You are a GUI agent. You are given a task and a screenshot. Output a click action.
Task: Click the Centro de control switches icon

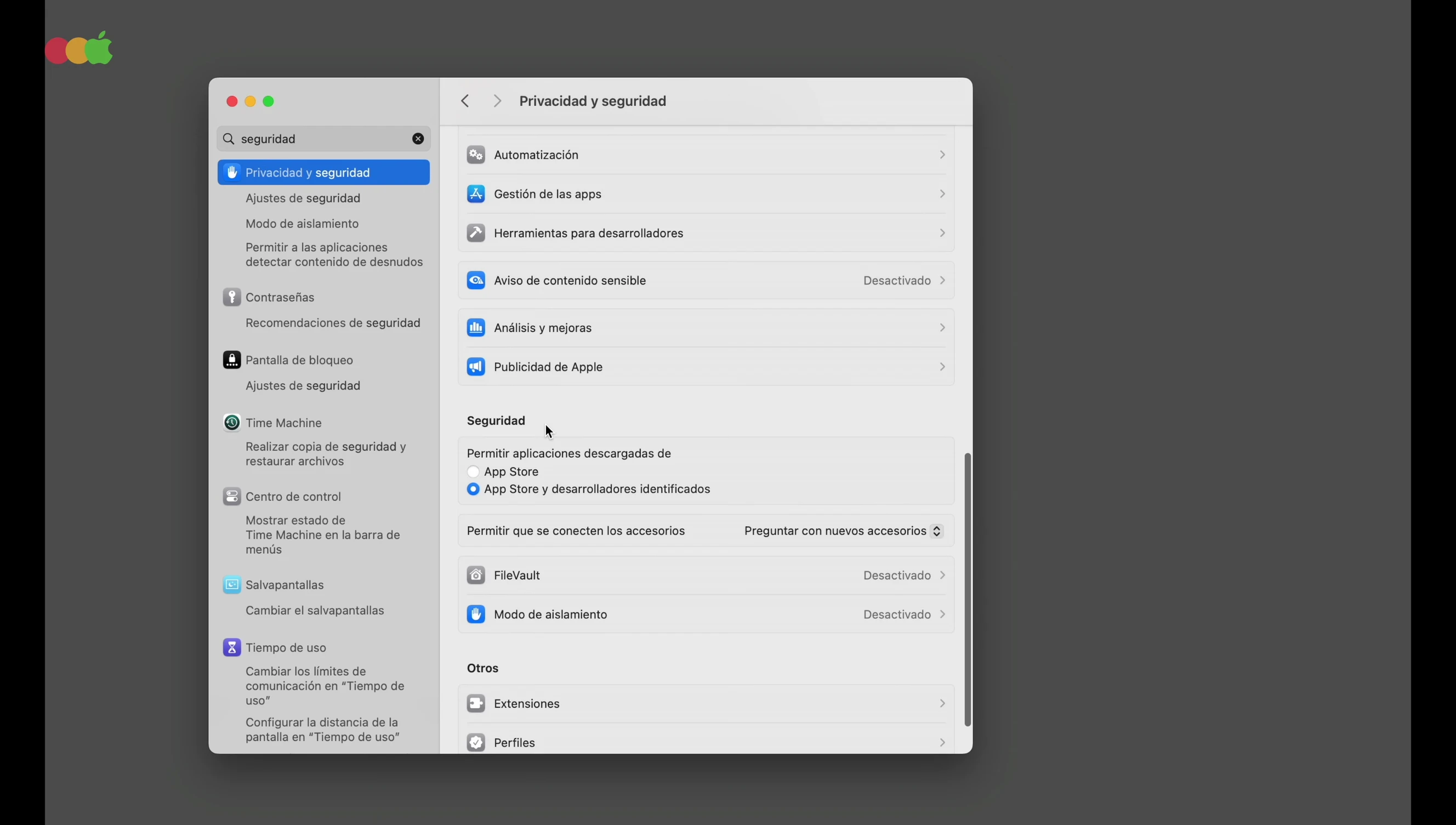(232, 496)
